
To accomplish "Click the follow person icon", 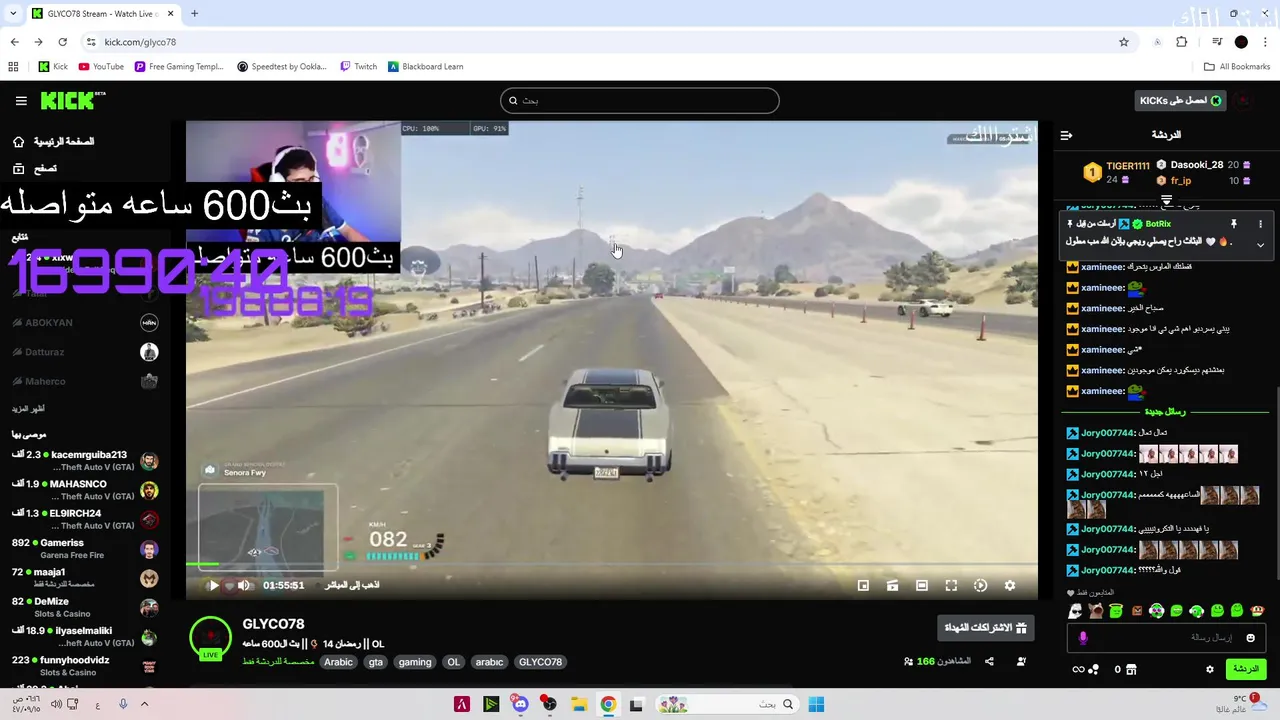I will coord(1021,661).
